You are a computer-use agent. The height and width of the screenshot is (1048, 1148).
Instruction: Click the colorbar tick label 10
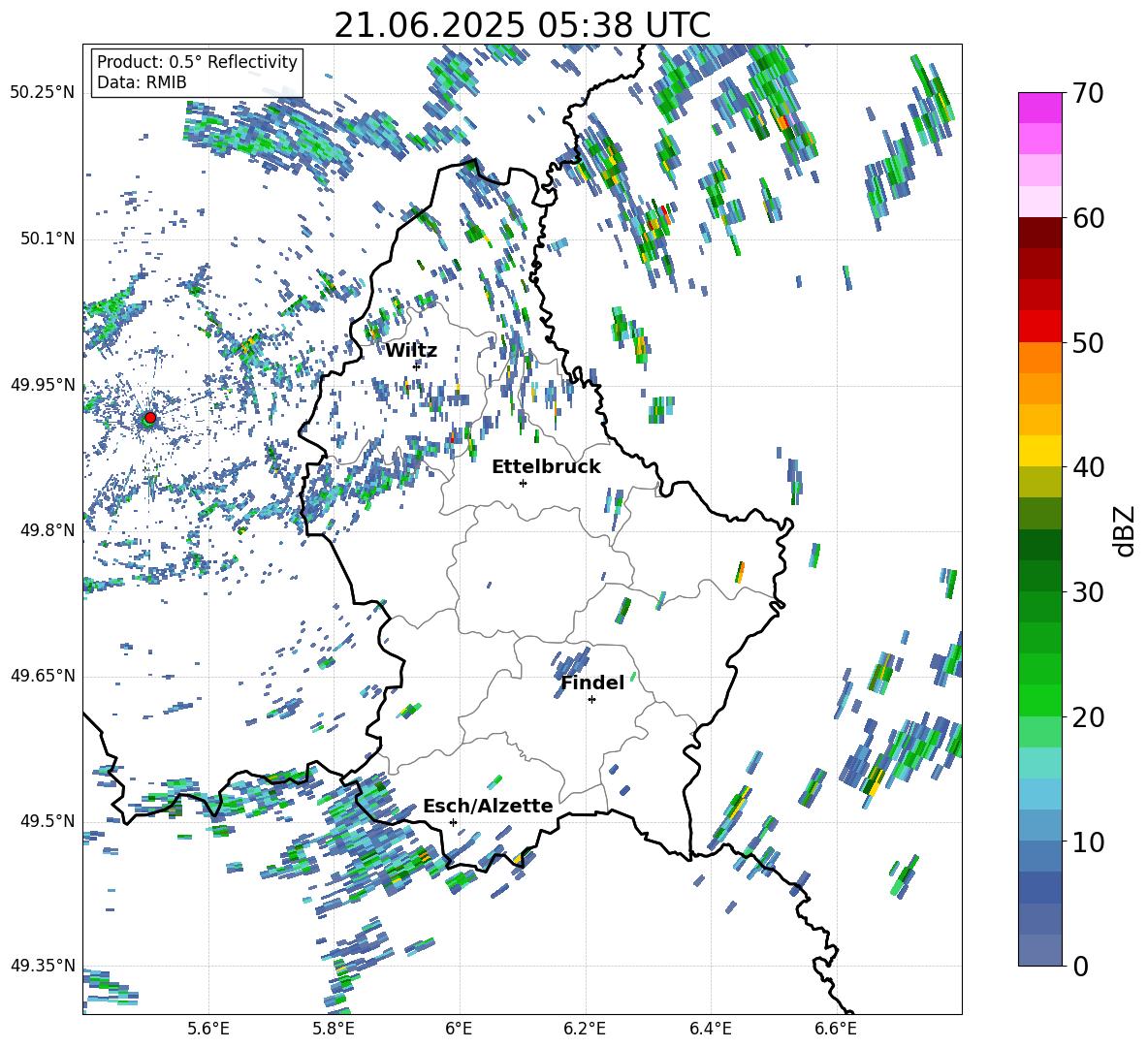[1088, 842]
